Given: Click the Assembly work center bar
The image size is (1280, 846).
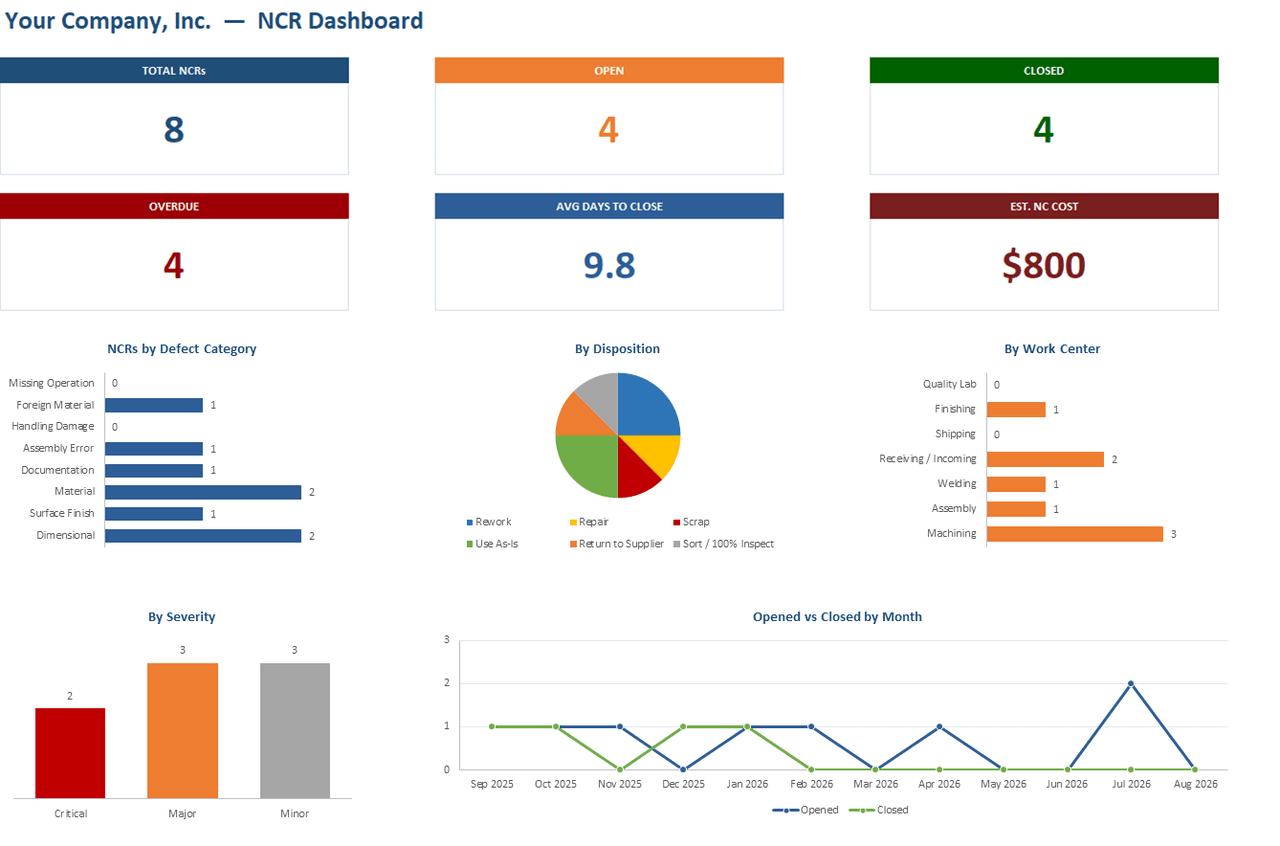Looking at the screenshot, I should (1016, 509).
